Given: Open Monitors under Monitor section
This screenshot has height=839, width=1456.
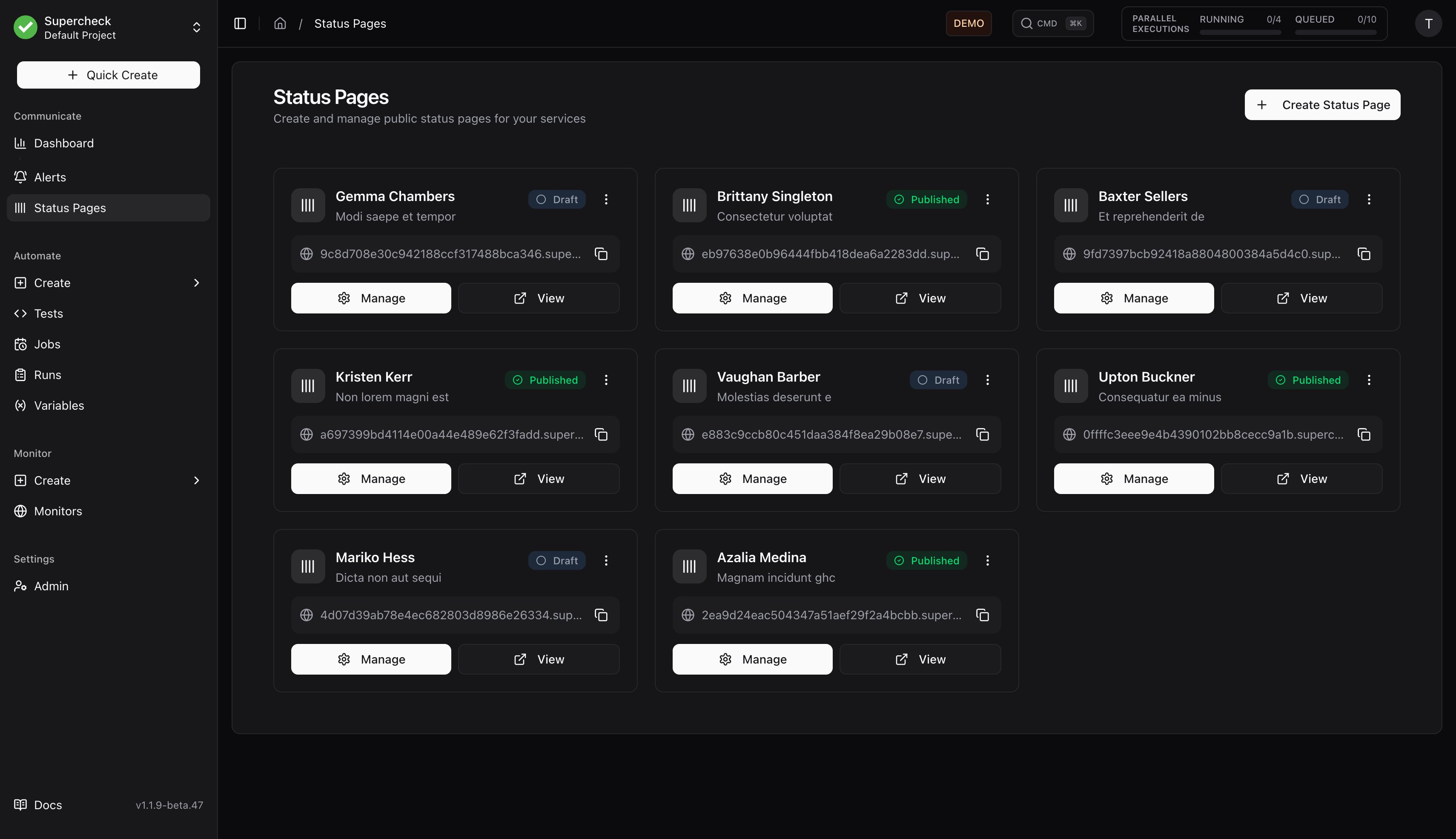Looking at the screenshot, I should tap(58, 511).
